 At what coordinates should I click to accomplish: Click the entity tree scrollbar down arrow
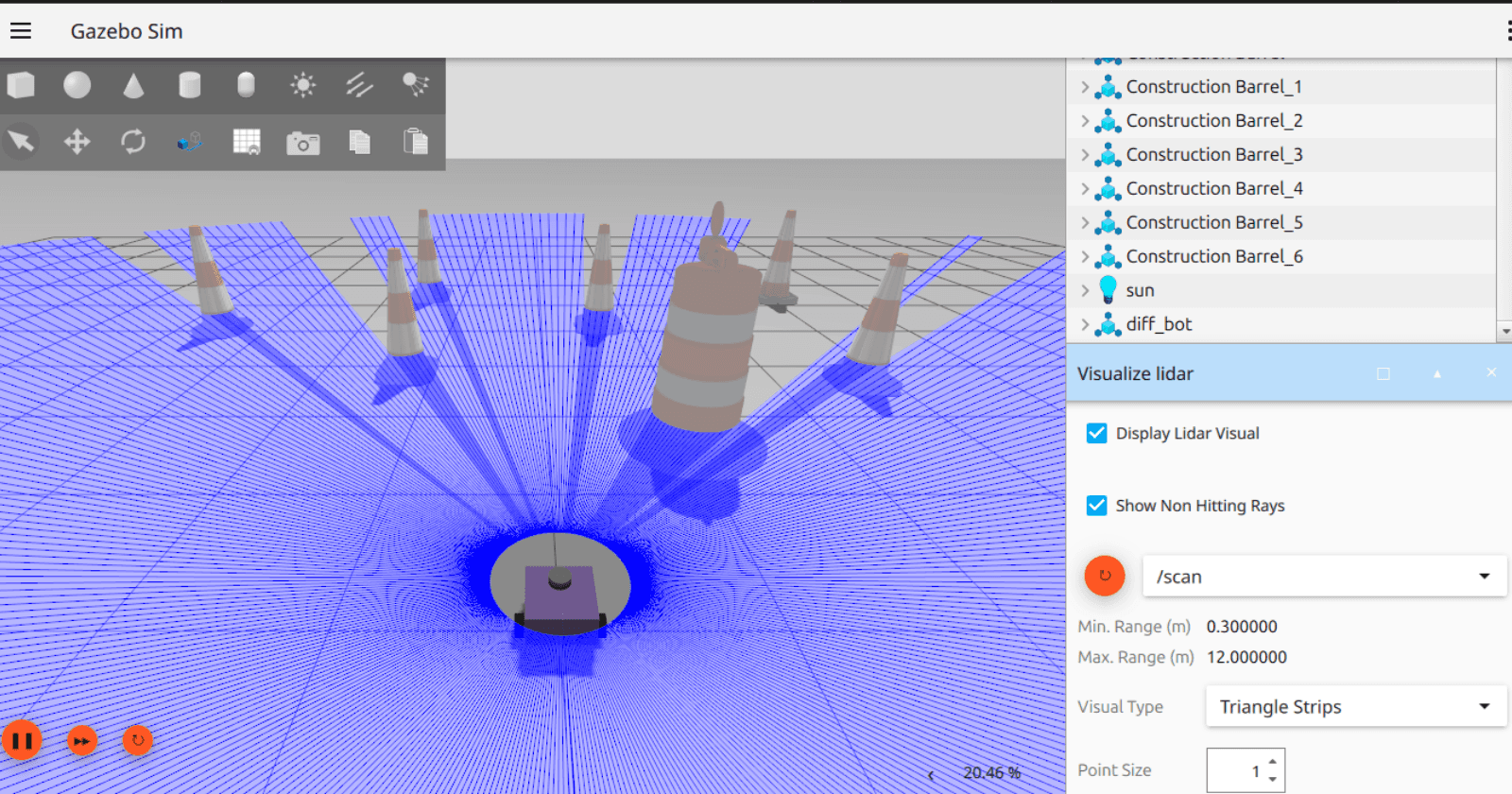point(1504,332)
